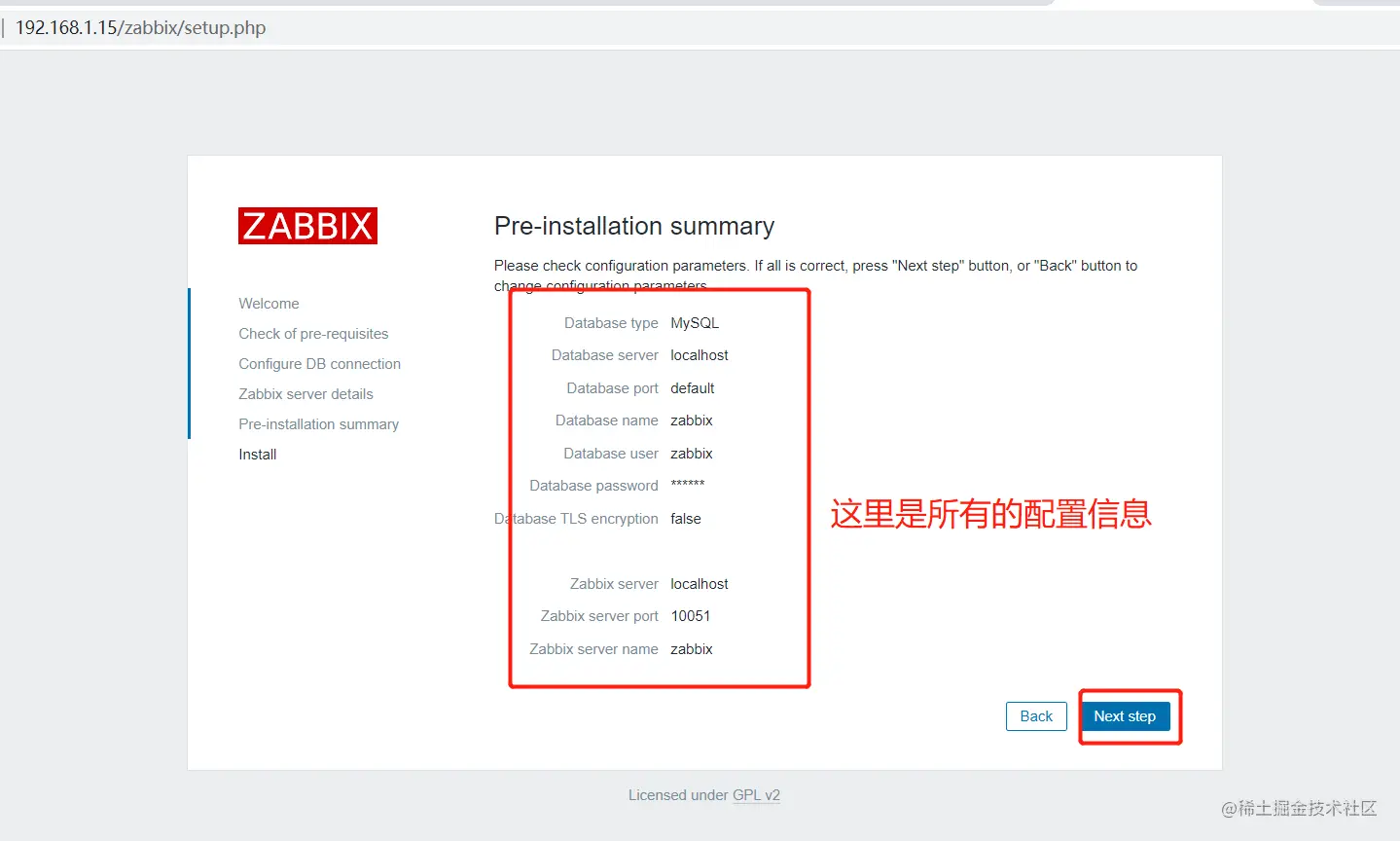Click the Database name zabbix value
Image resolution: width=1400 pixels, height=841 pixels.
(692, 420)
